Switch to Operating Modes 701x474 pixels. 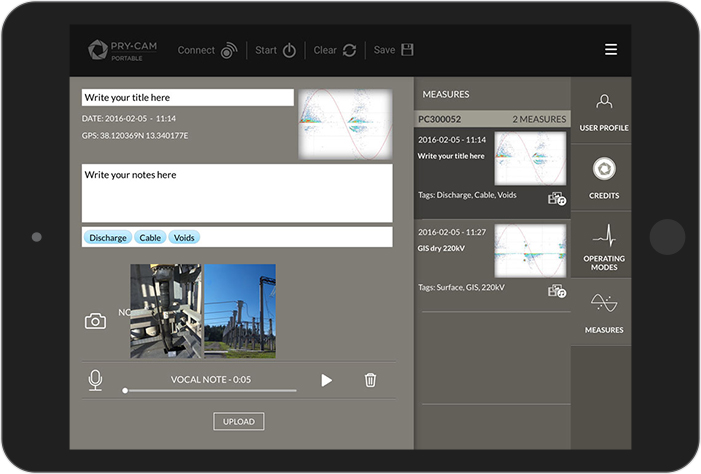604,245
